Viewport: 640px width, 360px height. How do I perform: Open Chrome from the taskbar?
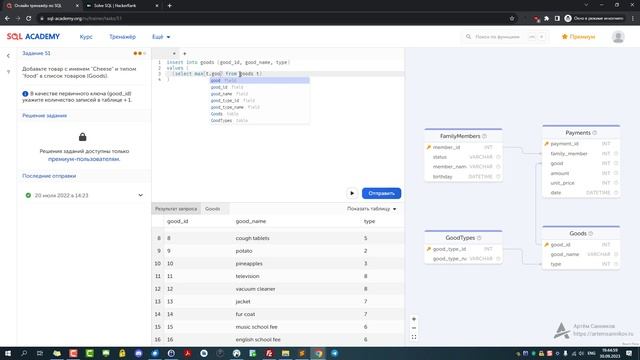tap(318, 353)
